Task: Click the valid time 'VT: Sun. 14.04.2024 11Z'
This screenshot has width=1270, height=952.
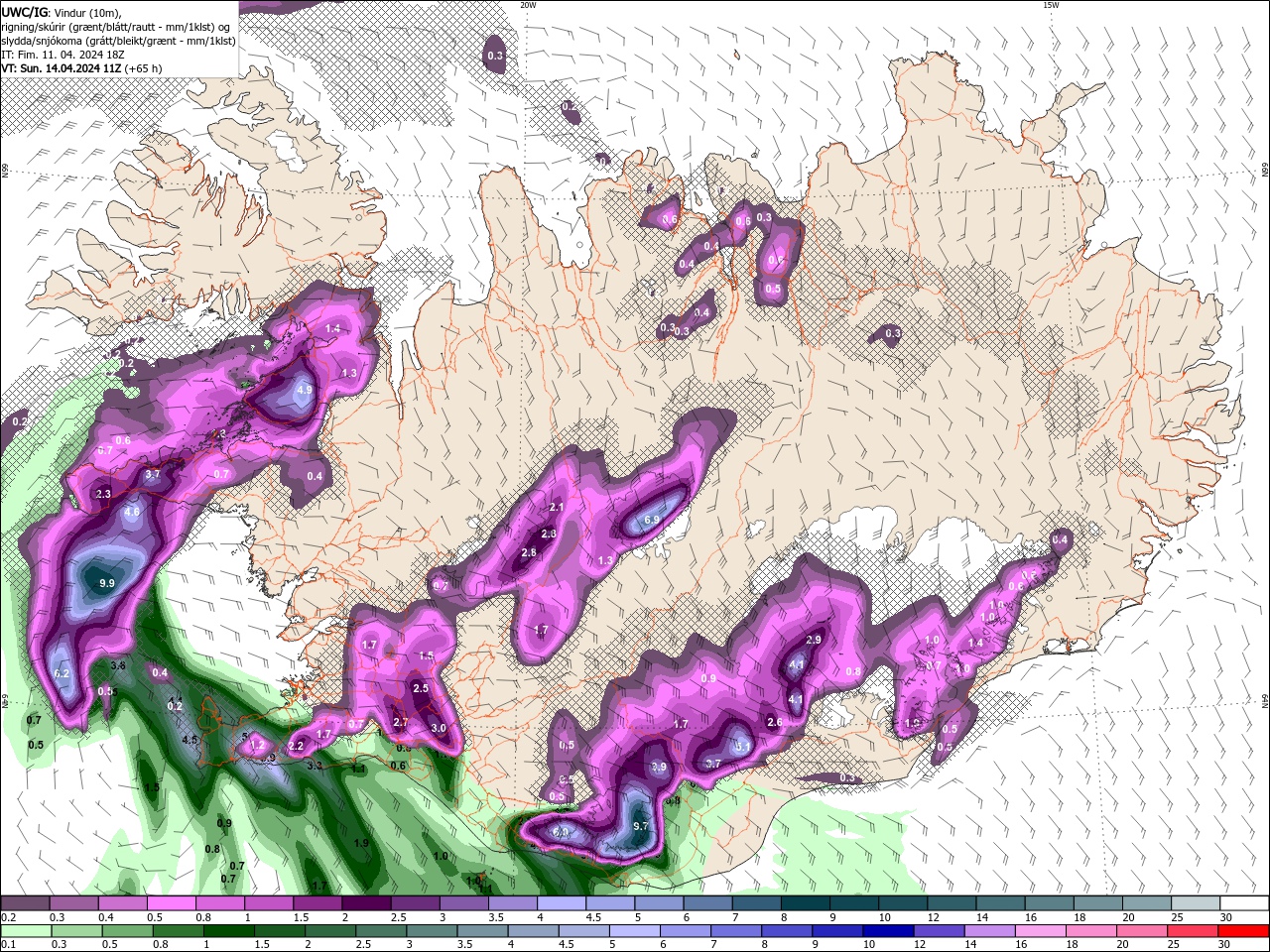Action: [62, 68]
